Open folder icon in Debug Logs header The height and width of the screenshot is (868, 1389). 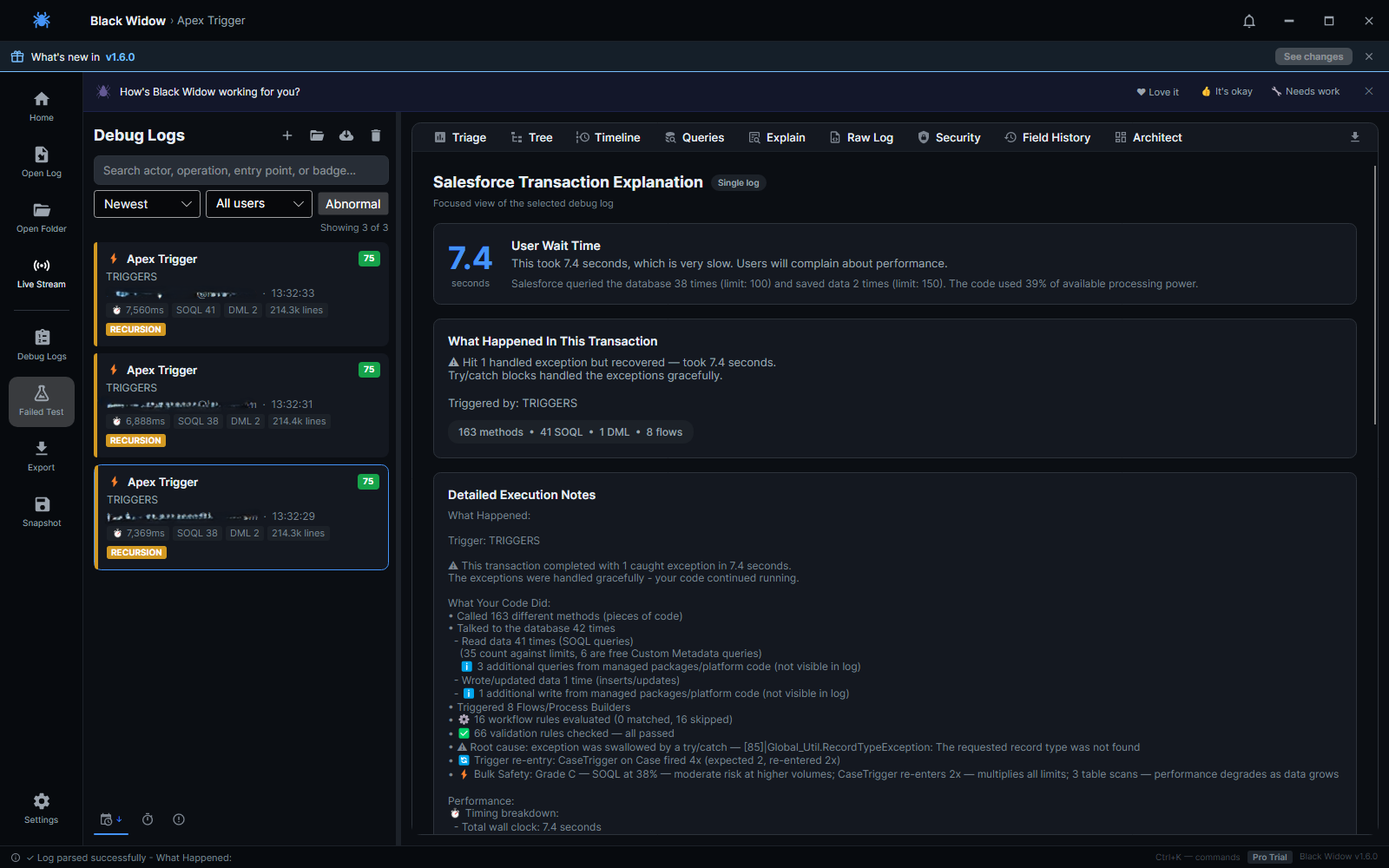tap(317, 135)
